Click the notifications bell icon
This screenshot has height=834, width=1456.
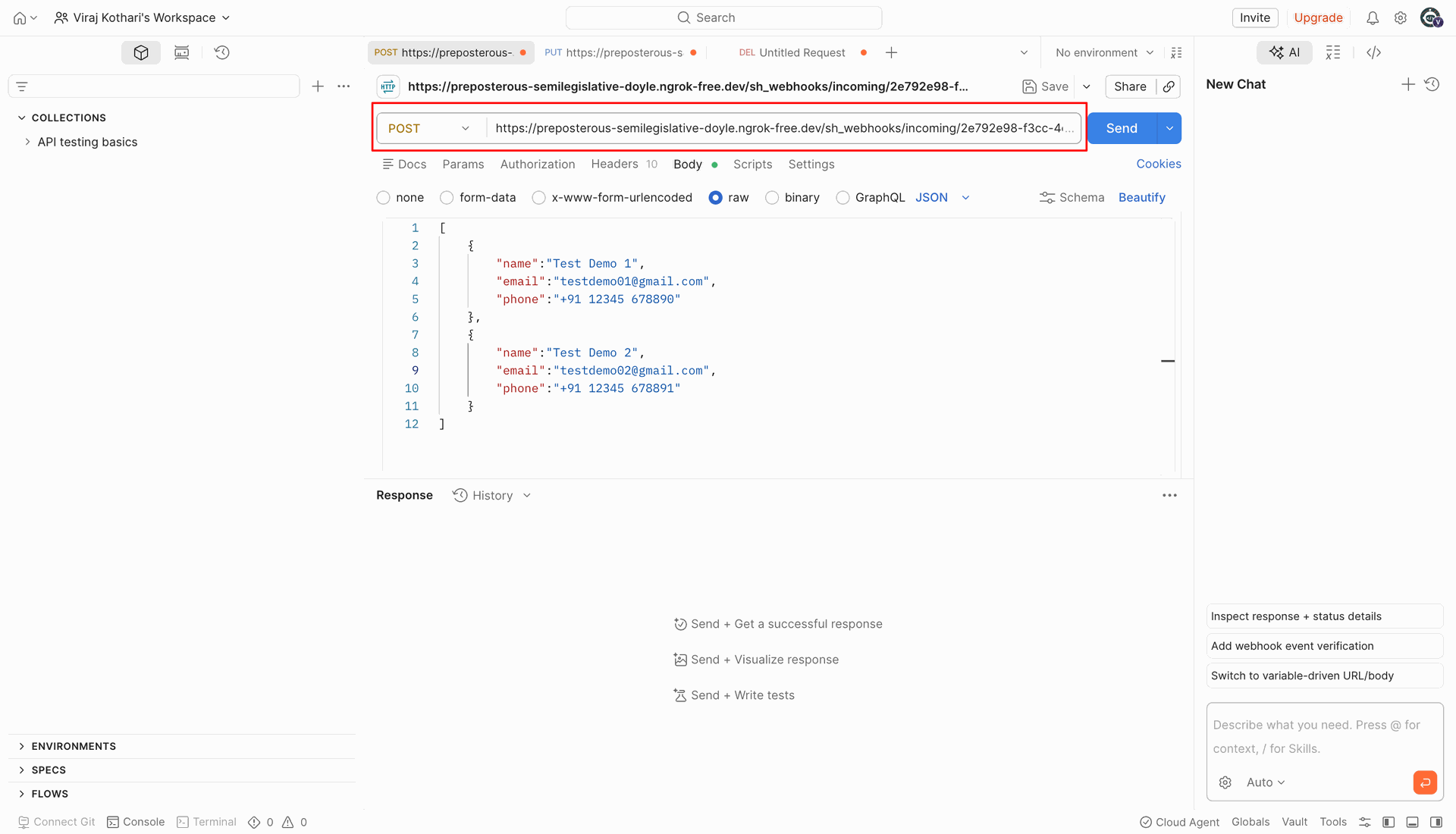coord(1373,17)
